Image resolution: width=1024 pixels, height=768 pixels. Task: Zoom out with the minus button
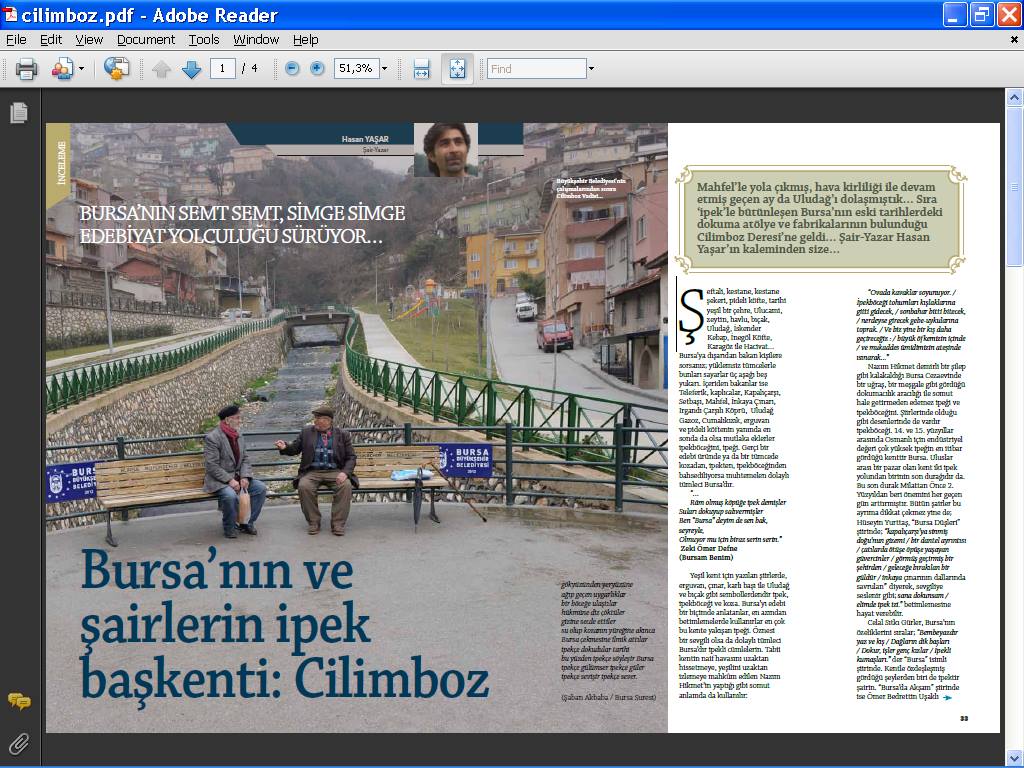click(293, 69)
